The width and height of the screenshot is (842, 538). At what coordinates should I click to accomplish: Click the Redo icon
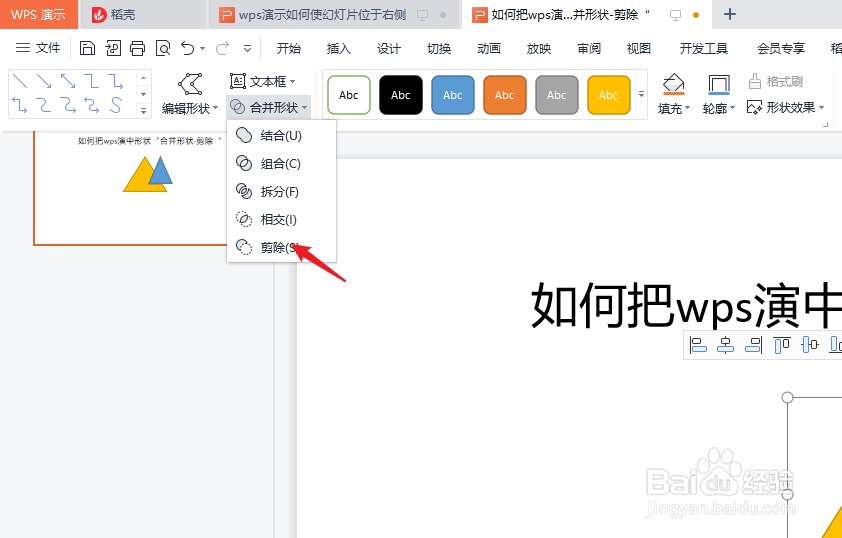pos(222,48)
